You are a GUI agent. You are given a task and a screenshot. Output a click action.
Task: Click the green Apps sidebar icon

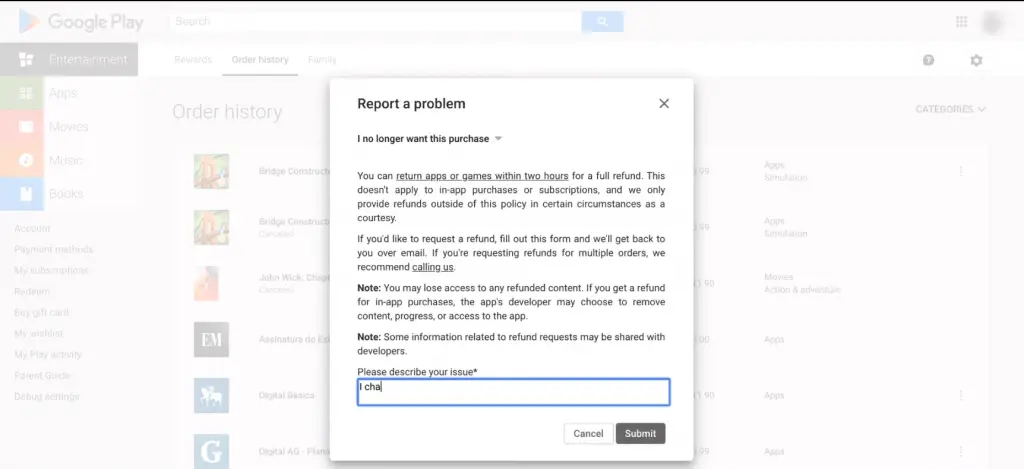pos(26,93)
